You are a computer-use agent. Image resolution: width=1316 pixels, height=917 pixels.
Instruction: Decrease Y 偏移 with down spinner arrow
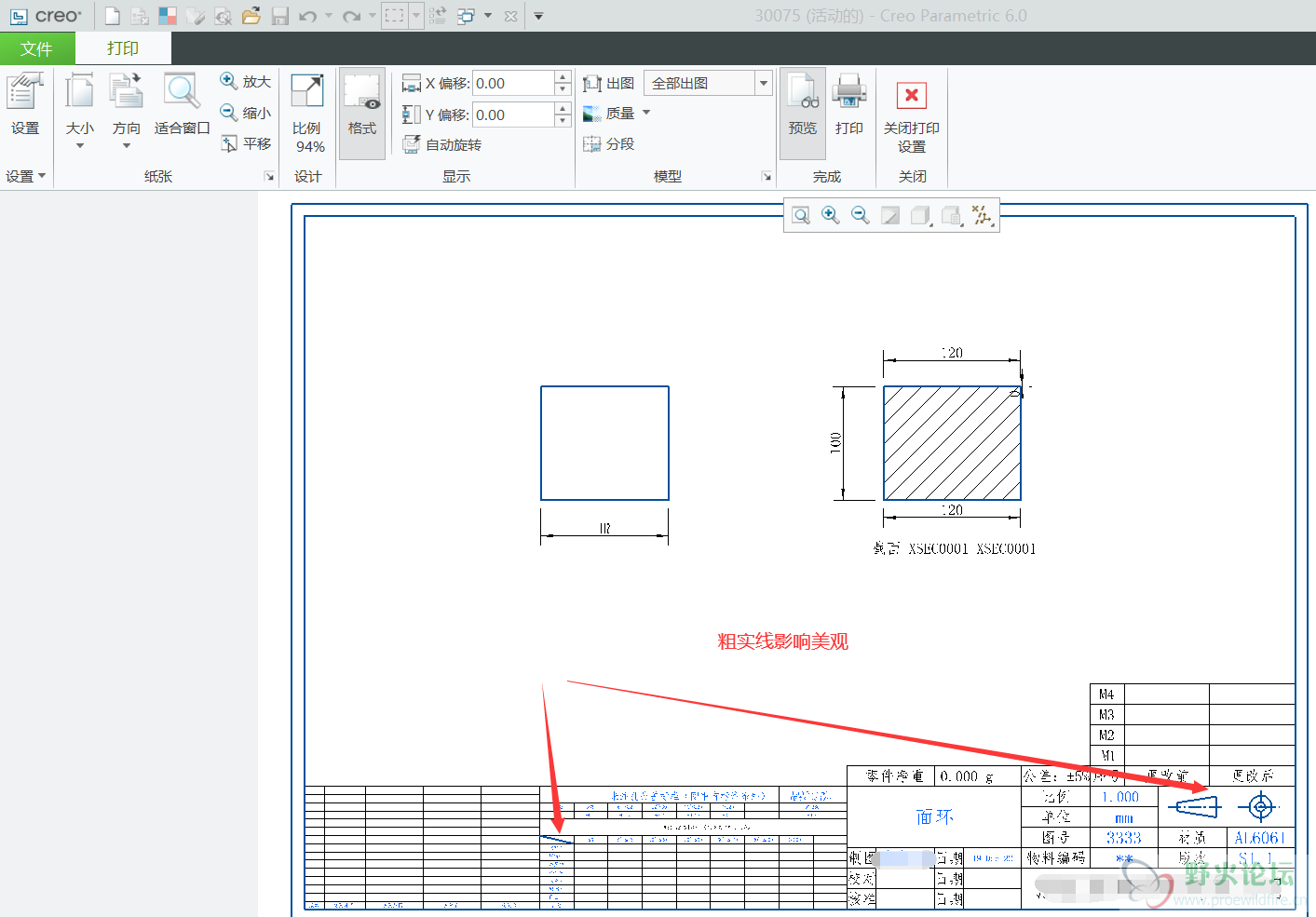pos(563,121)
